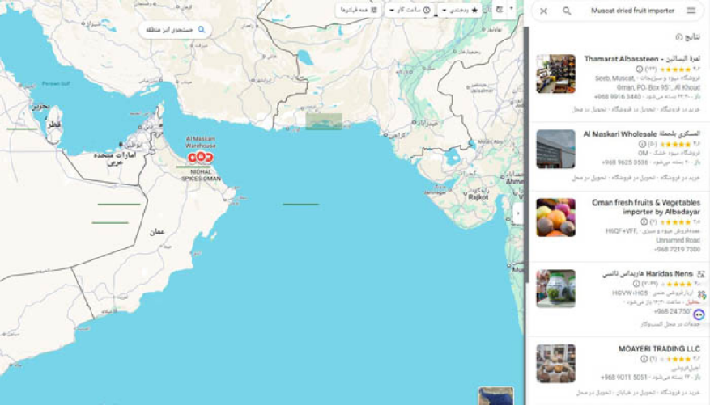Open the Thamarat Albasateen photo thumbnail
The height and width of the screenshot is (405, 710).
[556, 74]
